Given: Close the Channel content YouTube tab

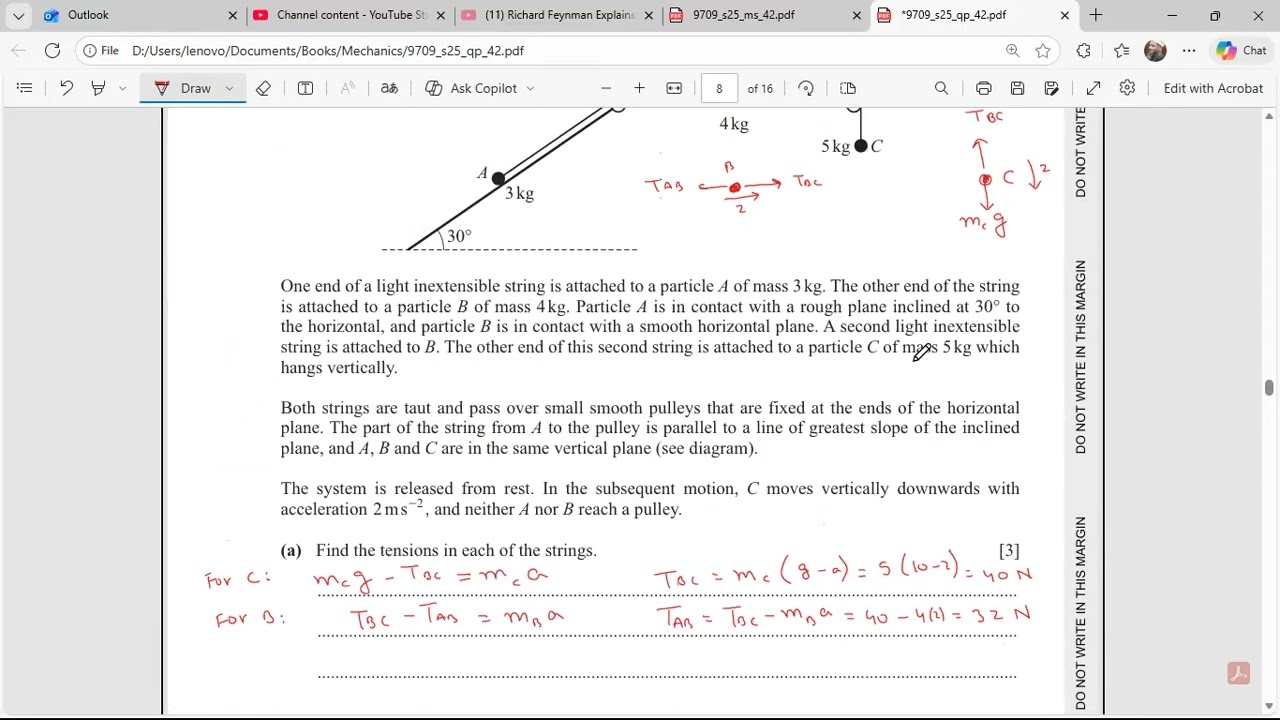Looking at the screenshot, I should tap(441, 15).
